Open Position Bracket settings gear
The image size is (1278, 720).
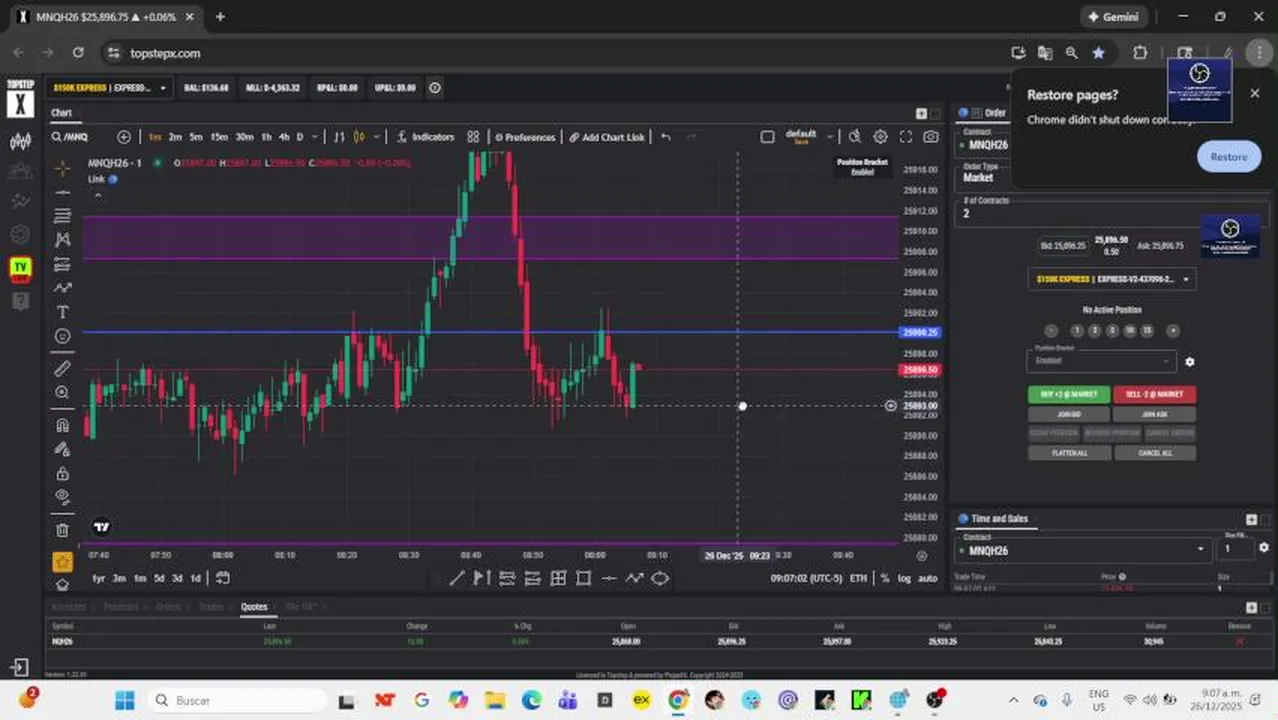pos(1189,362)
